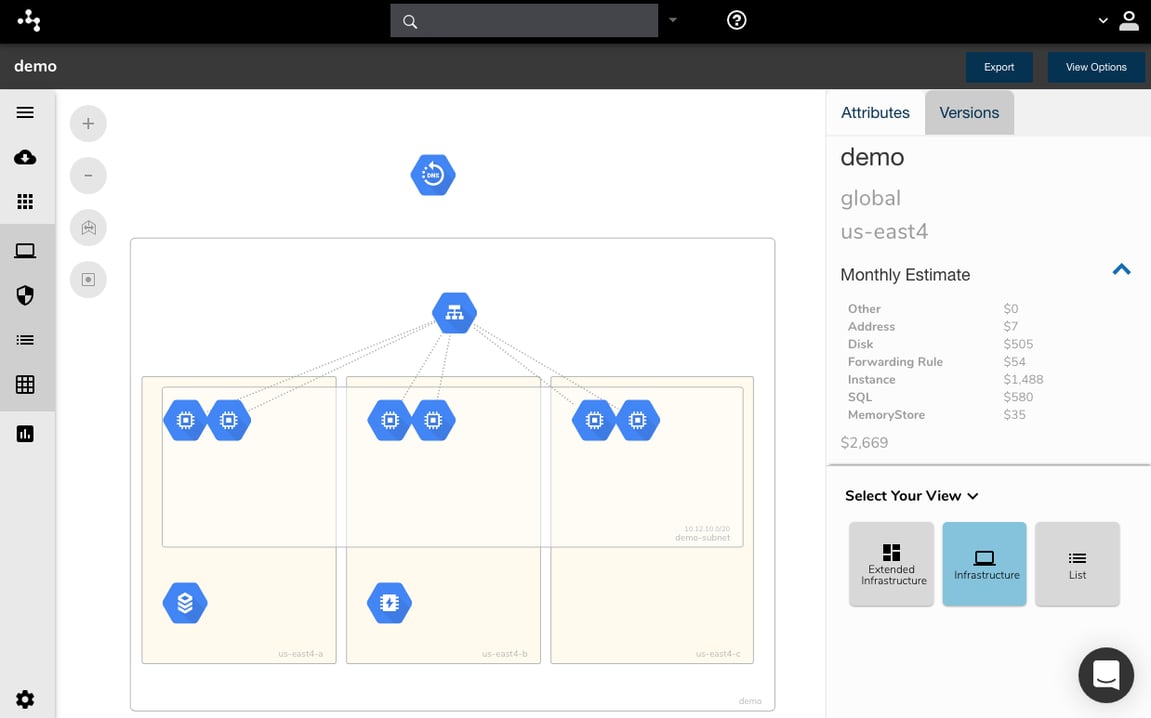Select the database icon in us-east4-a zone

[185, 602]
